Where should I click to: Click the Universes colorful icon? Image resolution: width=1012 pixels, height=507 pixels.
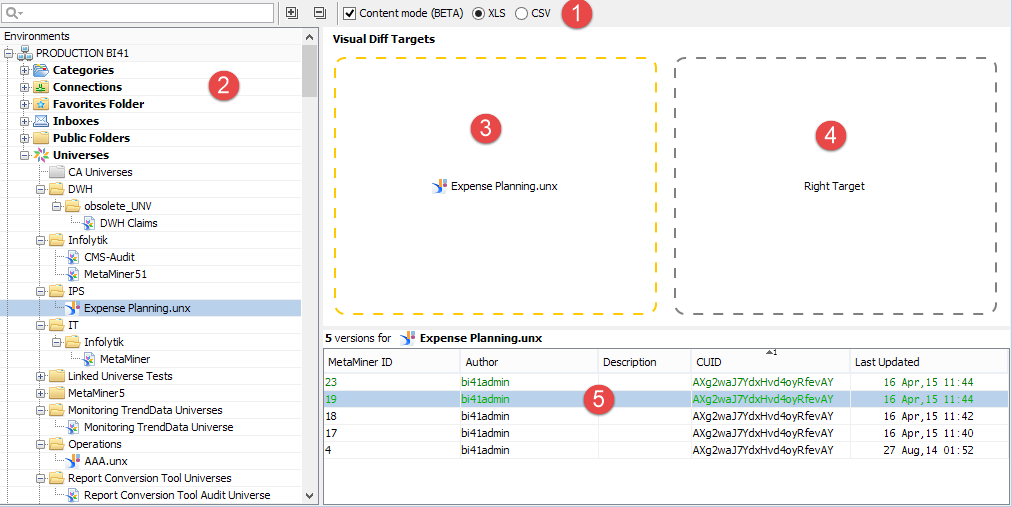coord(41,155)
